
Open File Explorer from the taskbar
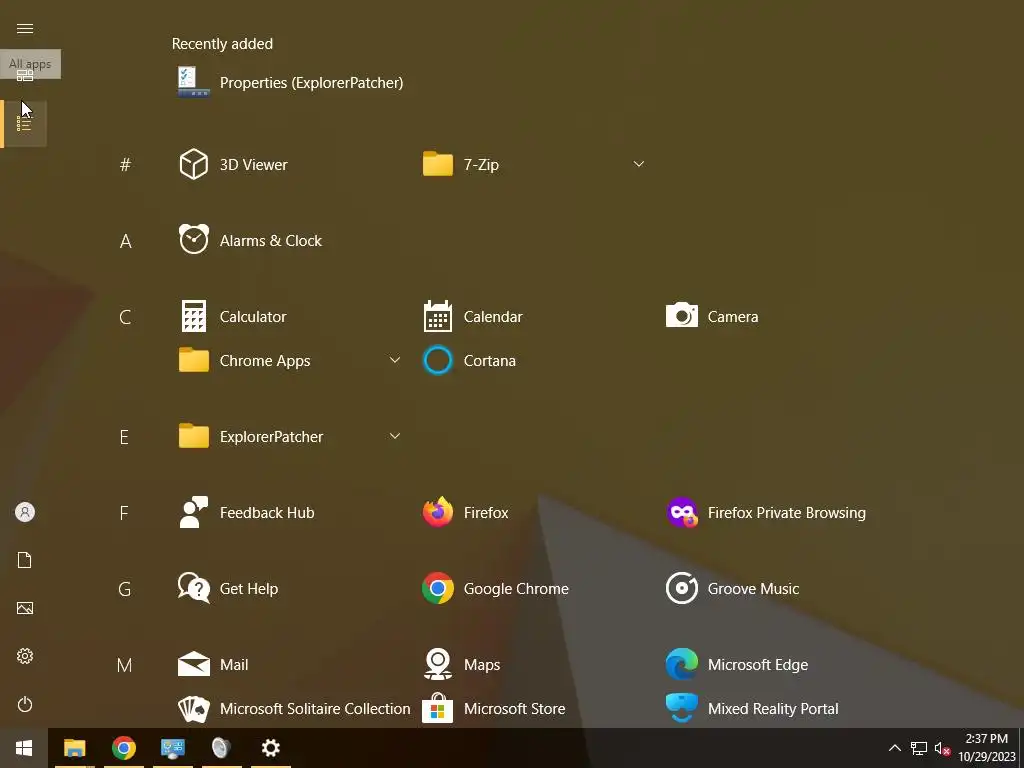74,748
